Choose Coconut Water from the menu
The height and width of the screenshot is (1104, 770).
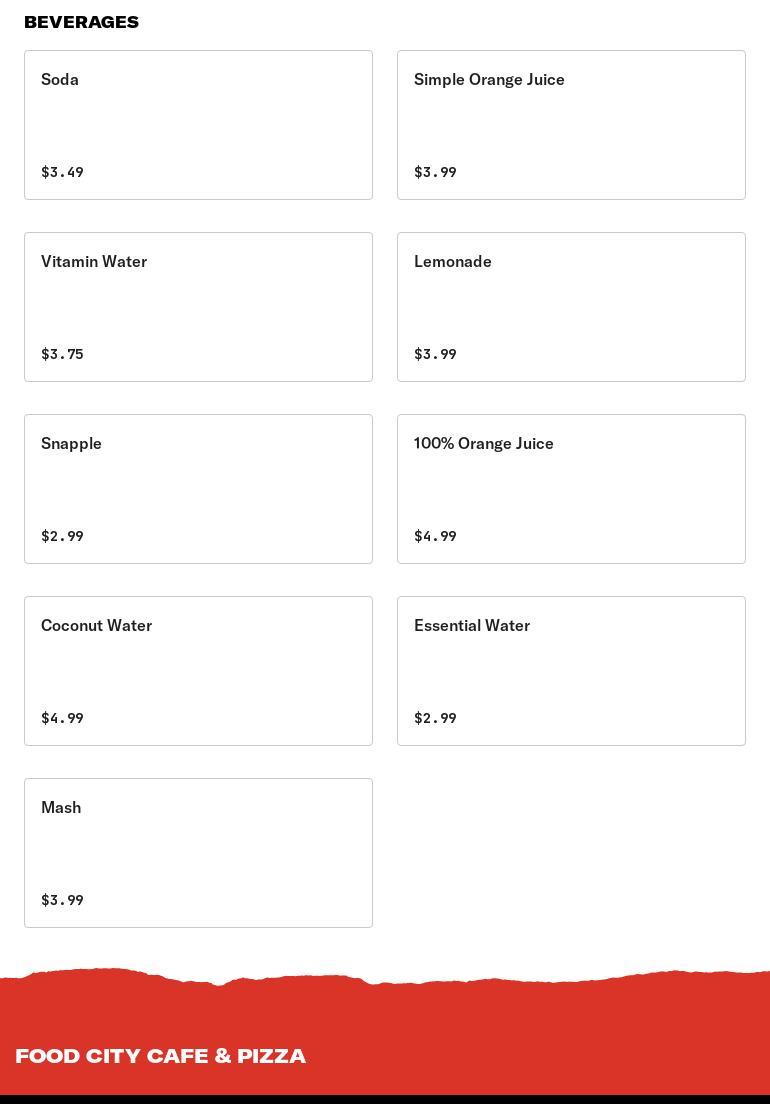point(198,671)
